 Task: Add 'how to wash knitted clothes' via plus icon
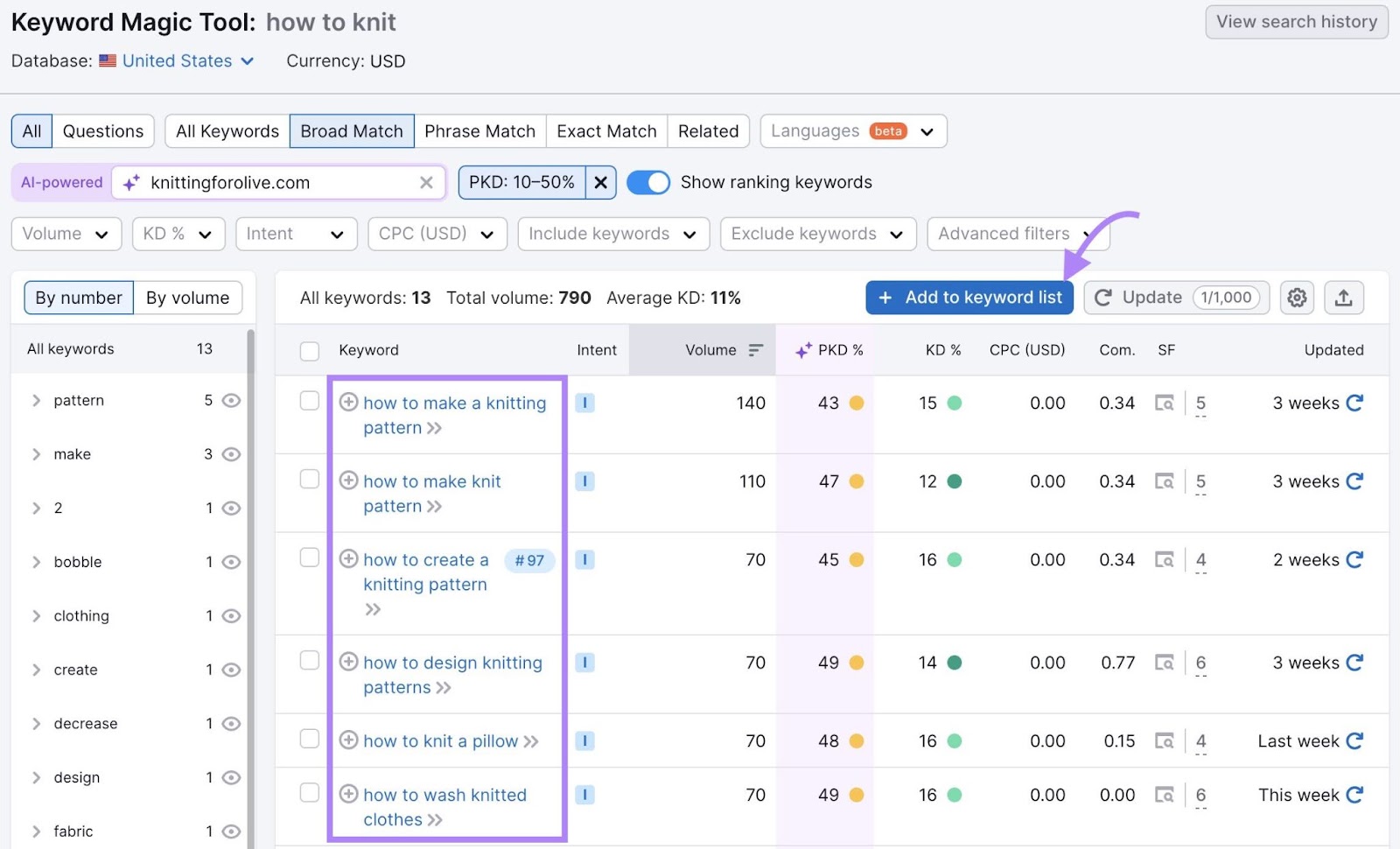pos(348,794)
